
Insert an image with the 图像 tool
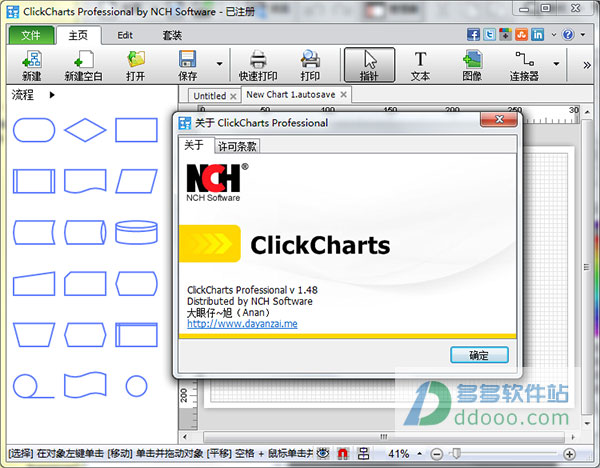click(x=472, y=65)
